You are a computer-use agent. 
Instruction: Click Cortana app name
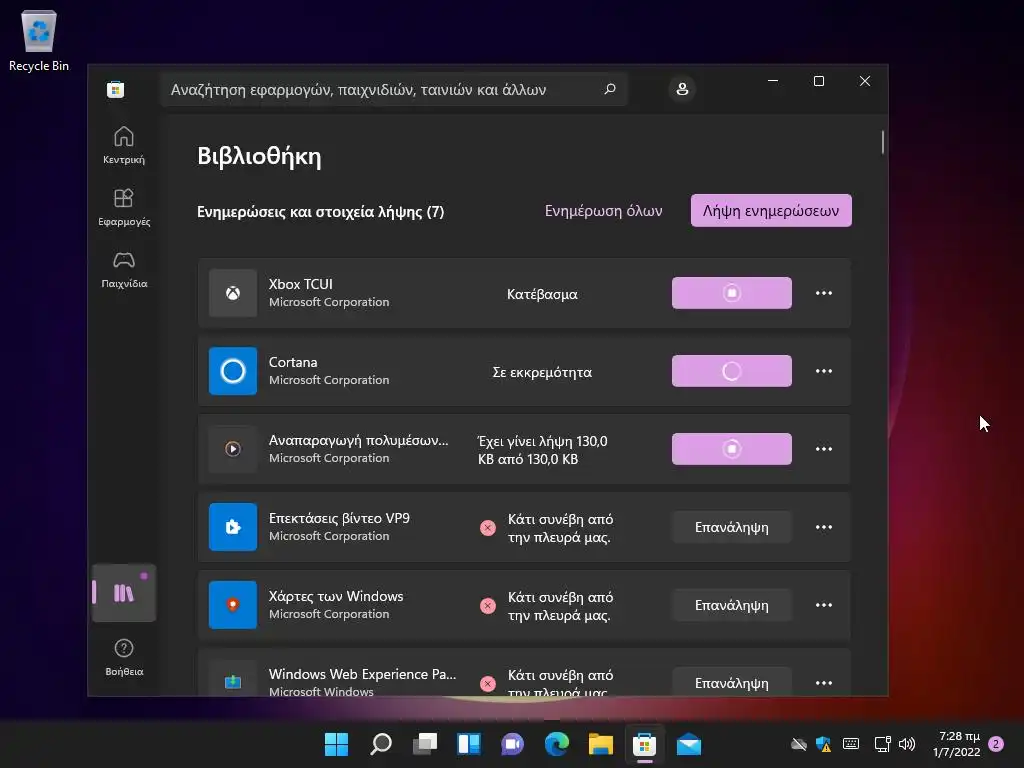click(293, 362)
